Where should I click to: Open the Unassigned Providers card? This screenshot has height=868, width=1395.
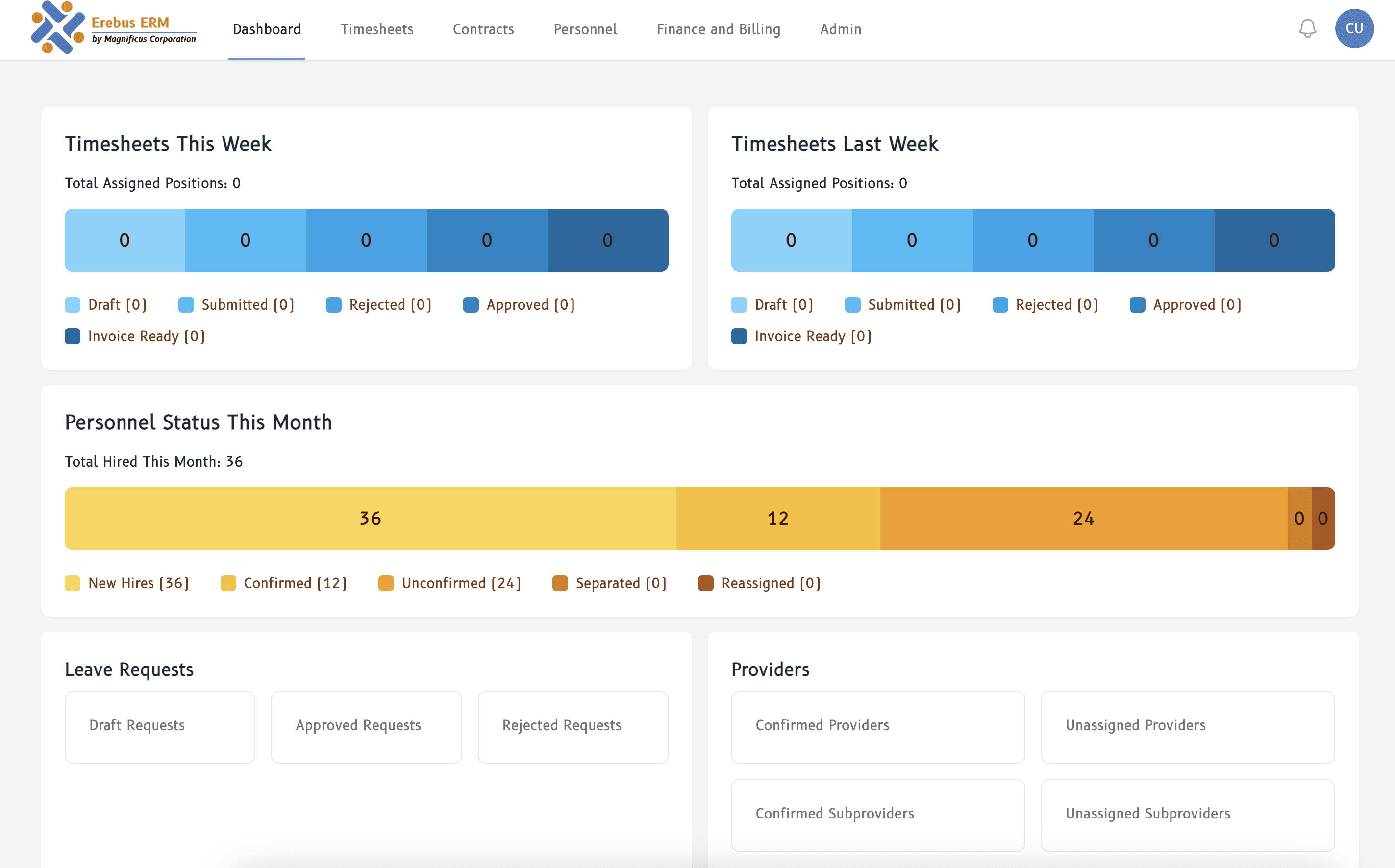point(1187,727)
